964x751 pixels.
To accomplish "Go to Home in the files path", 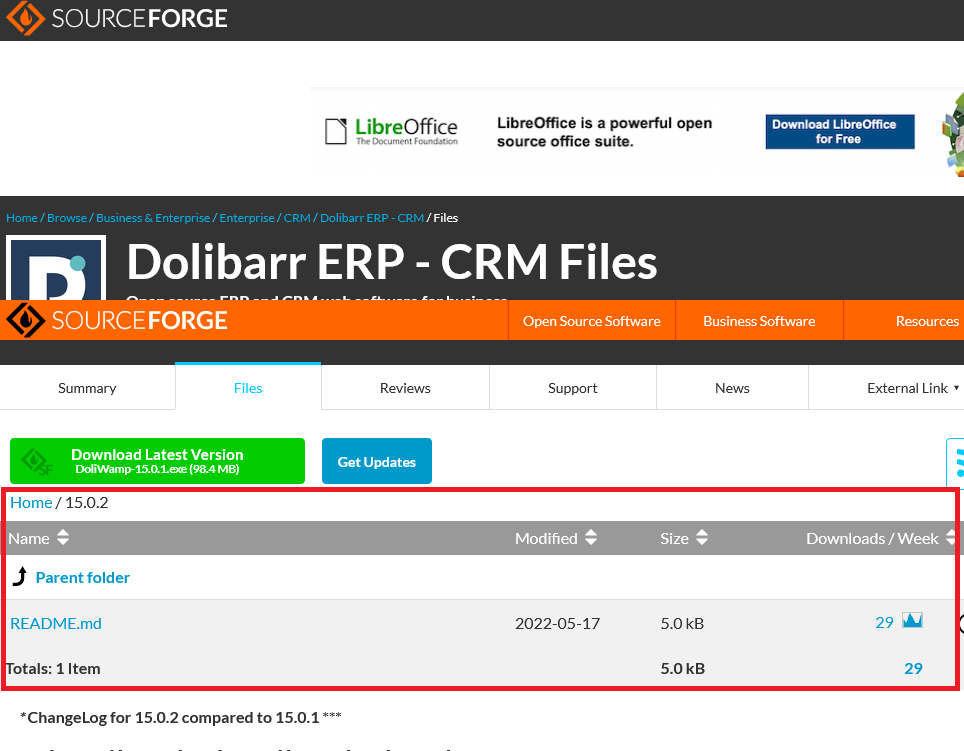I will [31, 503].
